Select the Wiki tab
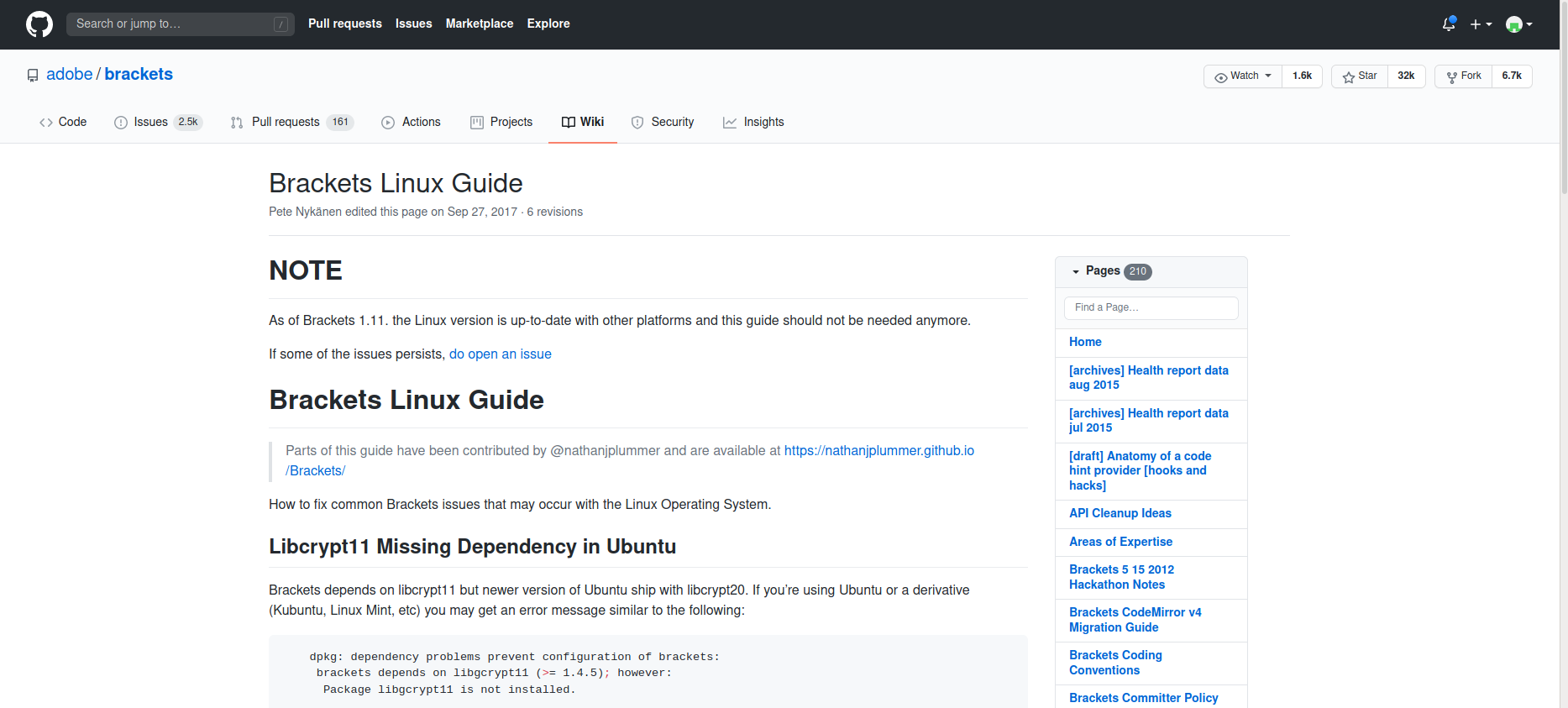The image size is (1568, 708). (x=583, y=123)
